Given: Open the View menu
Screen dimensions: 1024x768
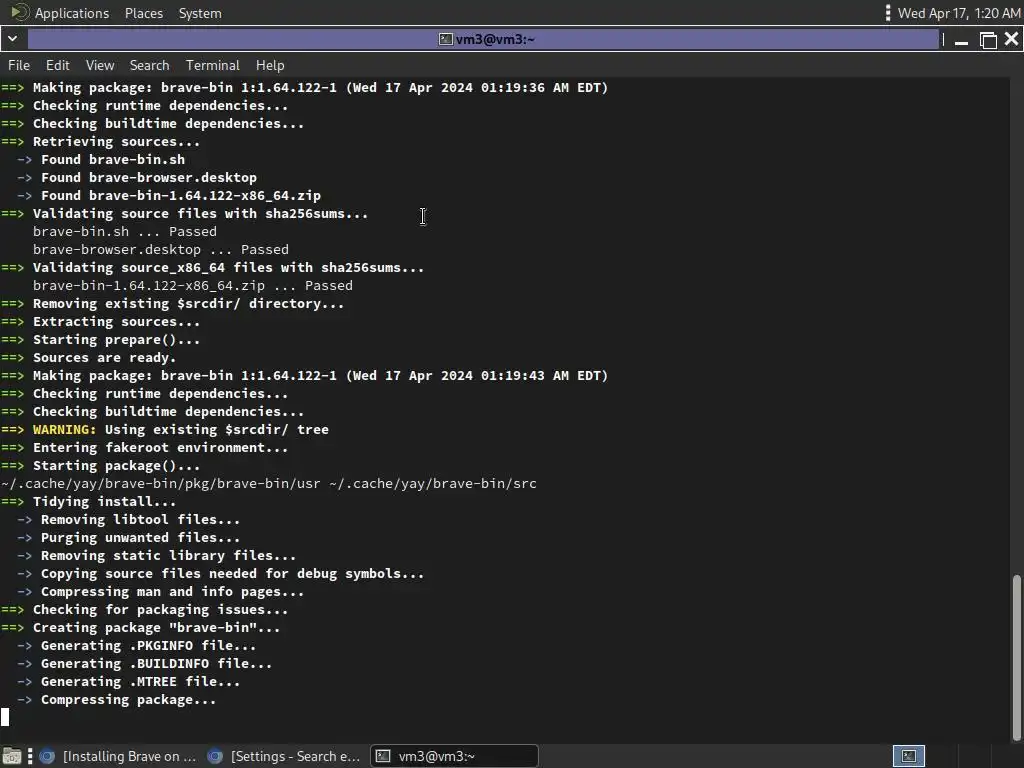Looking at the screenshot, I should click(100, 65).
